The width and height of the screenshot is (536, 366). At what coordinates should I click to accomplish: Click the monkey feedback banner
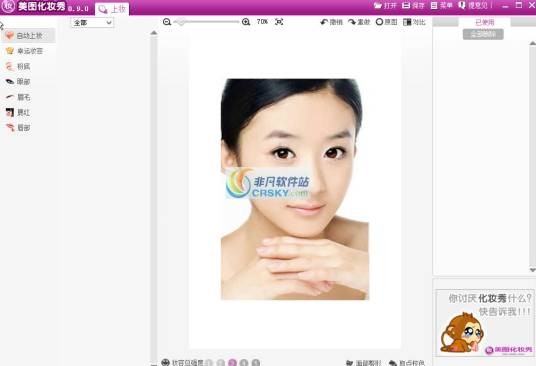pyautogui.click(x=485, y=322)
